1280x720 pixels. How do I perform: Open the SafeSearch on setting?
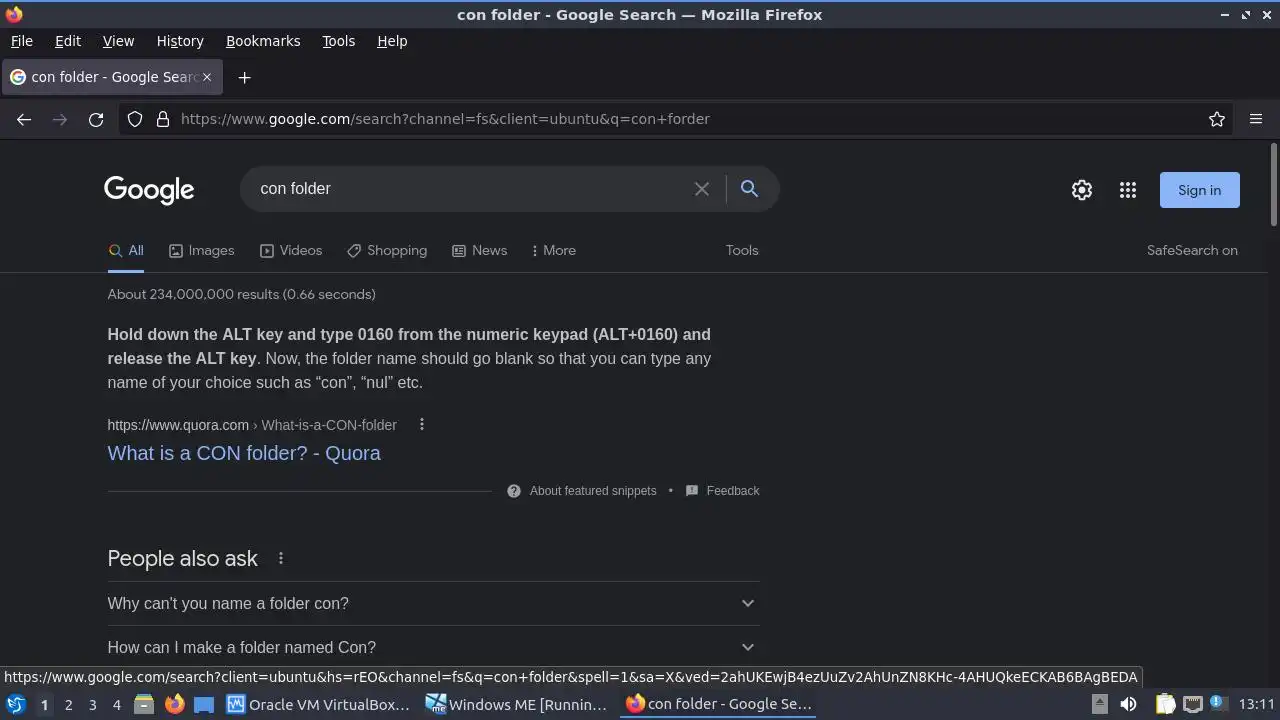[1192, 250]
